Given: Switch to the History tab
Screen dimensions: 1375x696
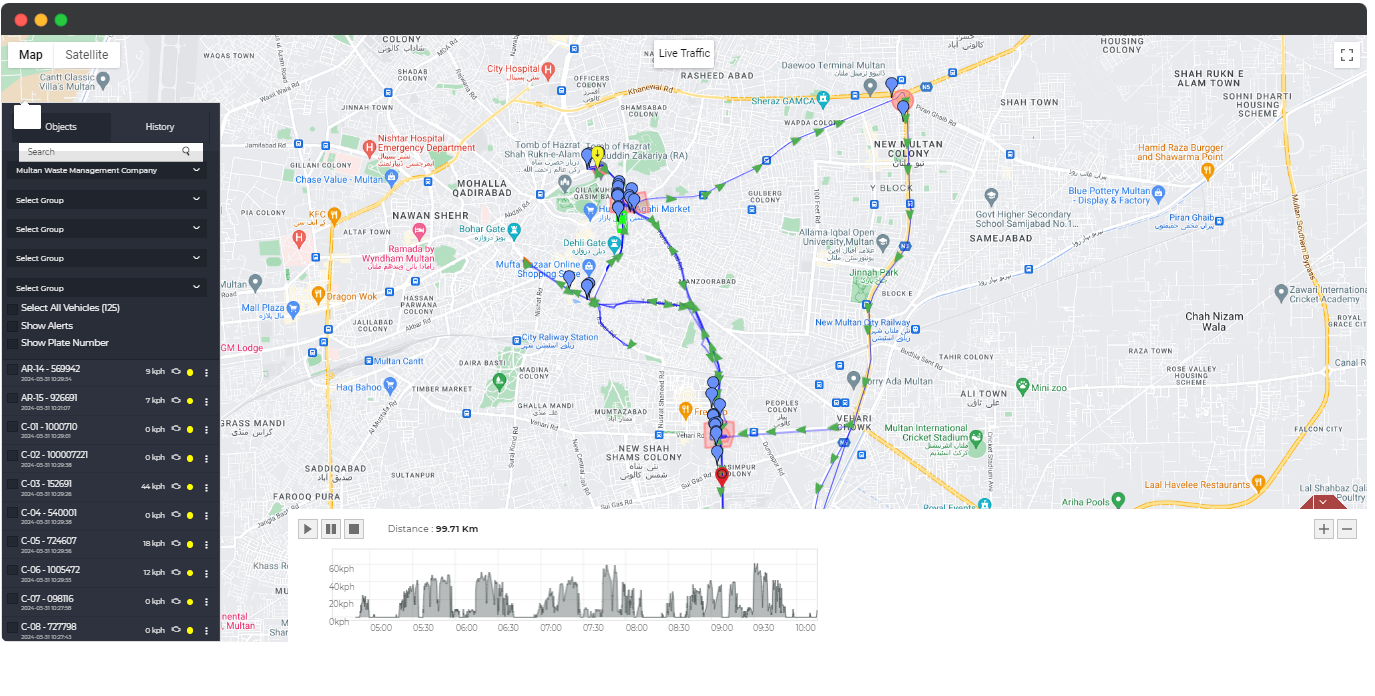Looking at the screenshot, I should [x=160, y=127].
